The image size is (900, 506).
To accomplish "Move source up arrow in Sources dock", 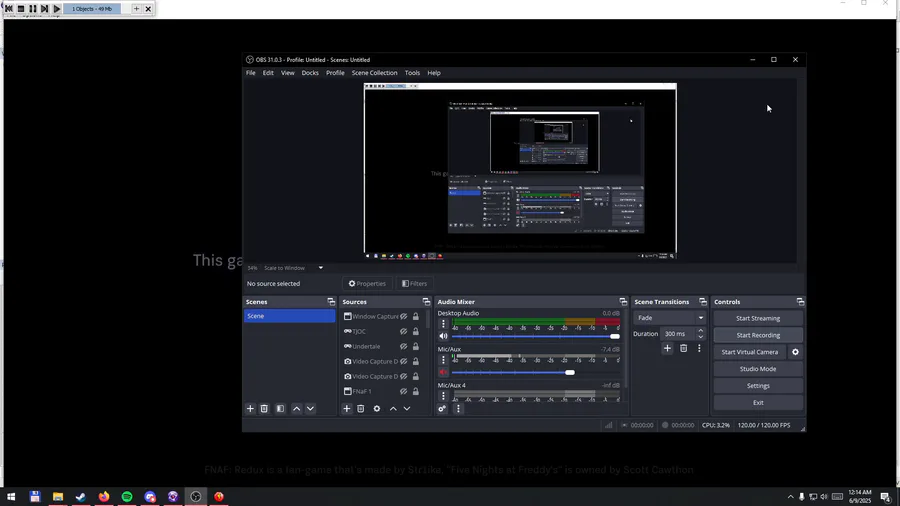I will [393, 408].
